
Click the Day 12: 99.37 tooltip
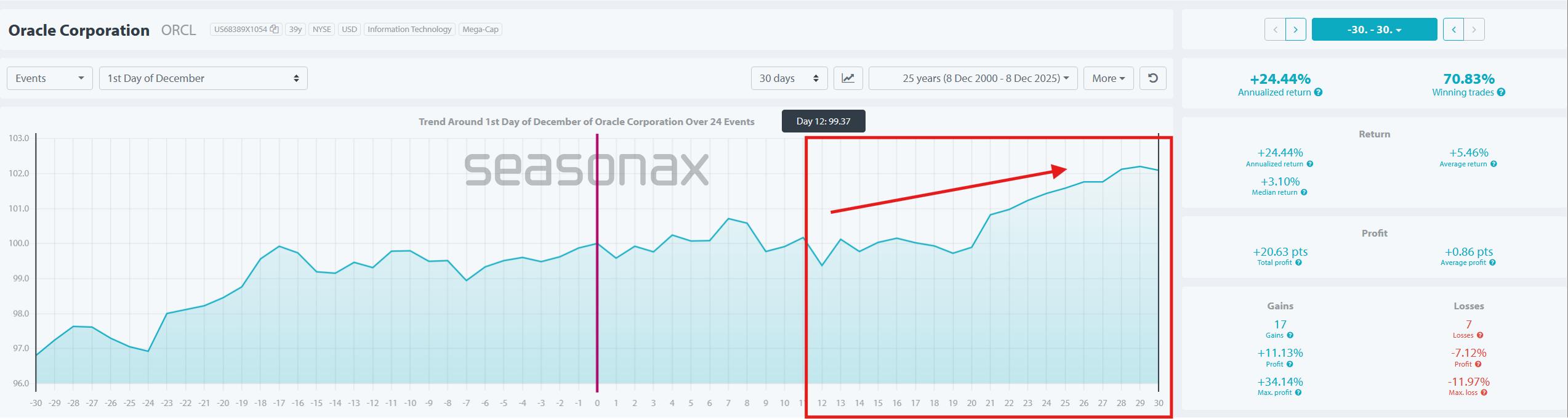(x=823, y=121)
